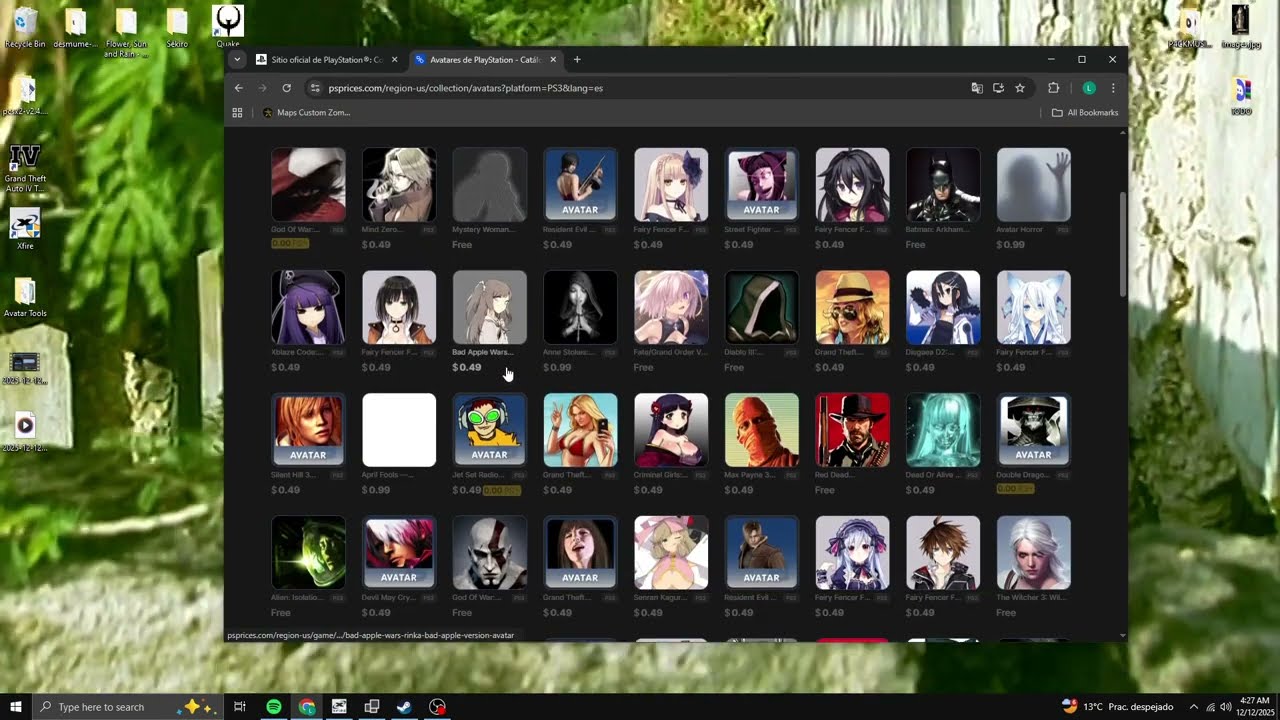Viewport: 1280px width, 720px height.
Task: Open the Jet Set Radio avatar thumbnail
Action: pos(490,430)
